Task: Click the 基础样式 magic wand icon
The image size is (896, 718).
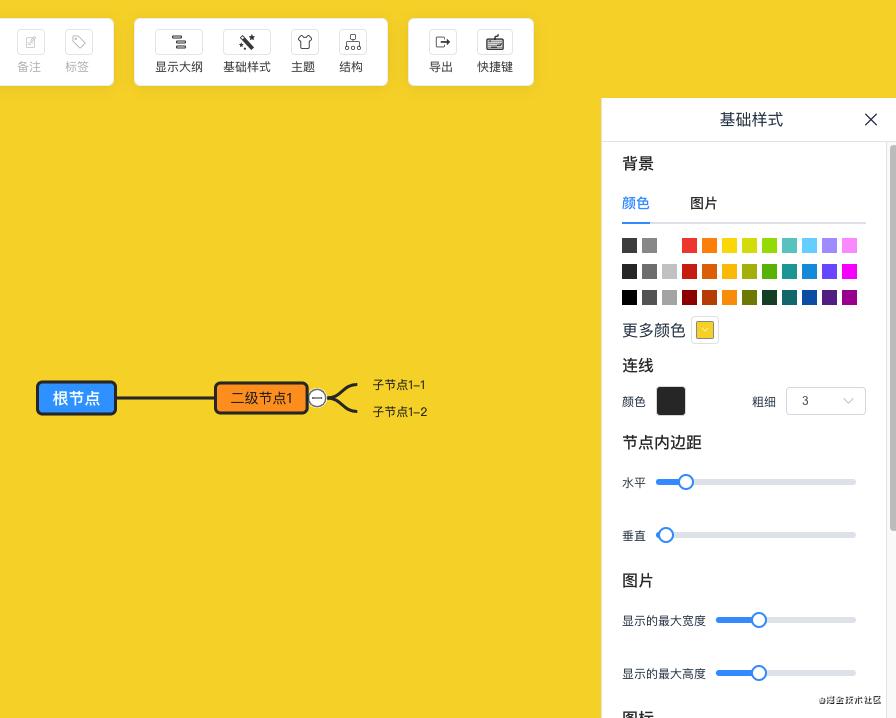Action: 247,42
